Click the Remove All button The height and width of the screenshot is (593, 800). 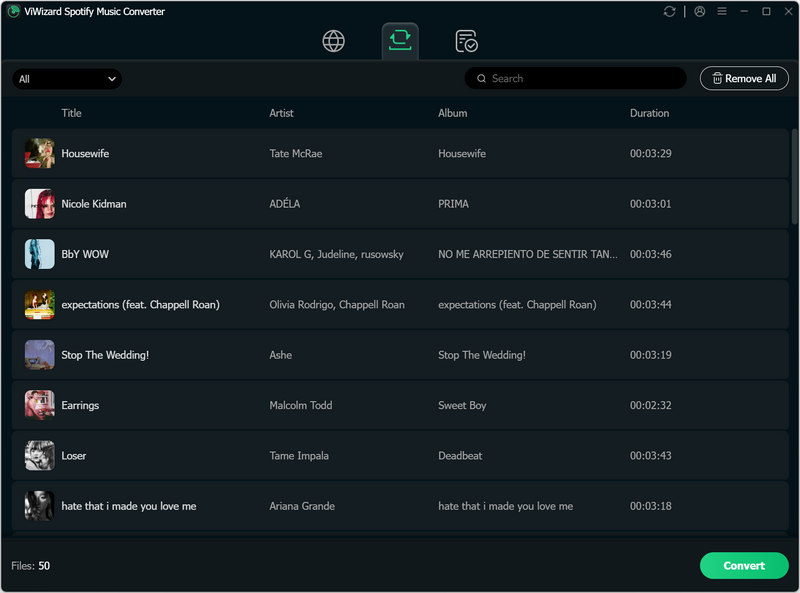pos(744,79)
